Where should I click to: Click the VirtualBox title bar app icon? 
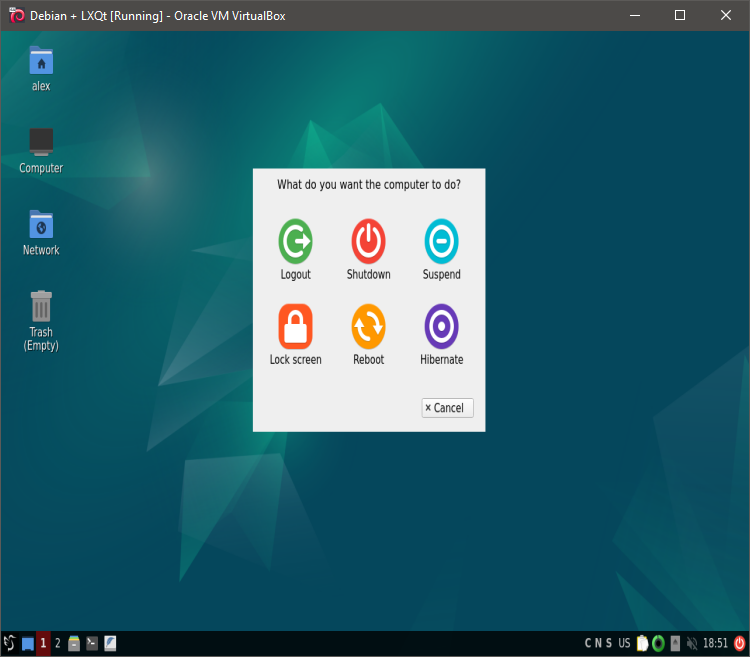pos(16,15)
